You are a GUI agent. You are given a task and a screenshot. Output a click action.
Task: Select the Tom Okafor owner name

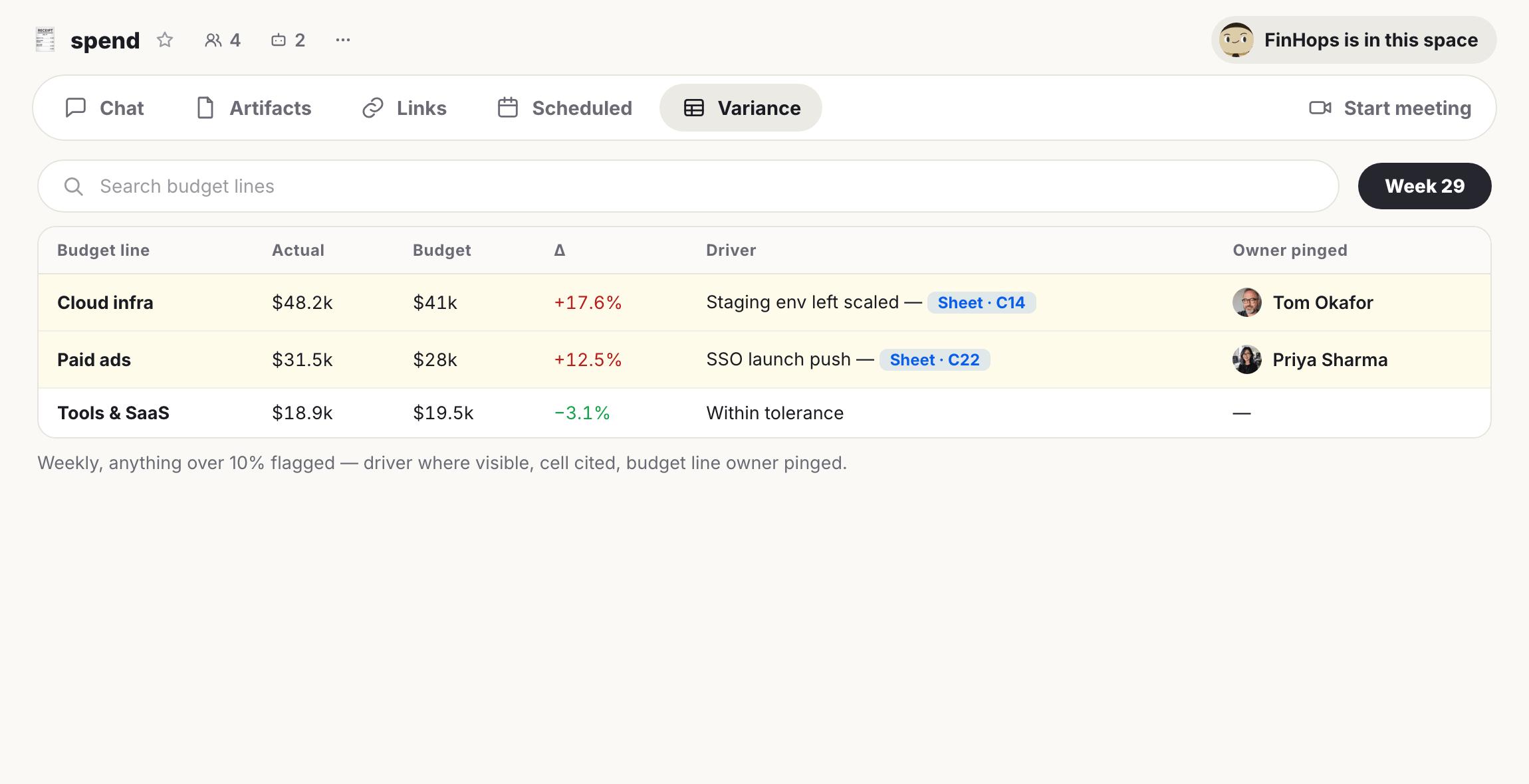pos(1323,303)
